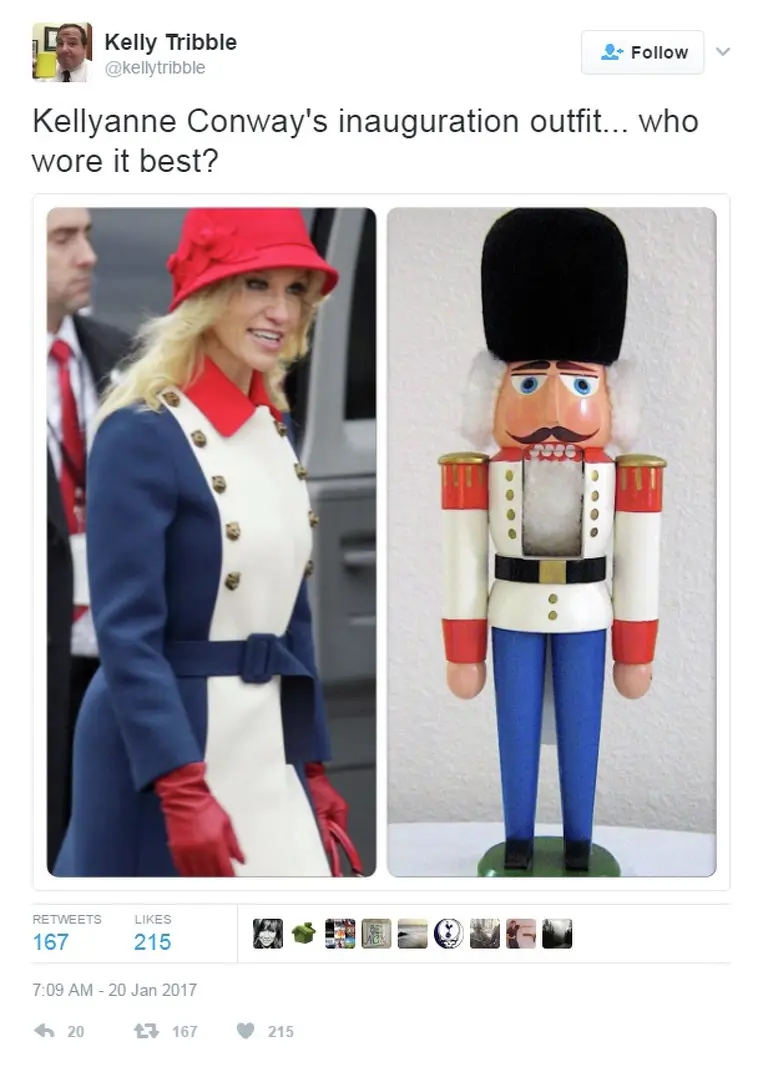The image size is (768, 1072).
Task: Follow Kelly Tribble
Action: 643,52
